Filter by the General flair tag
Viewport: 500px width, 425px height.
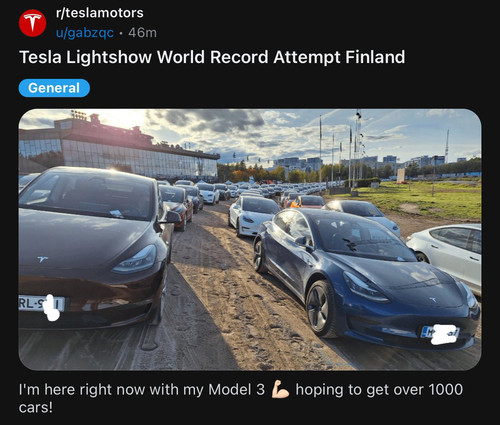tap(54, 88)
